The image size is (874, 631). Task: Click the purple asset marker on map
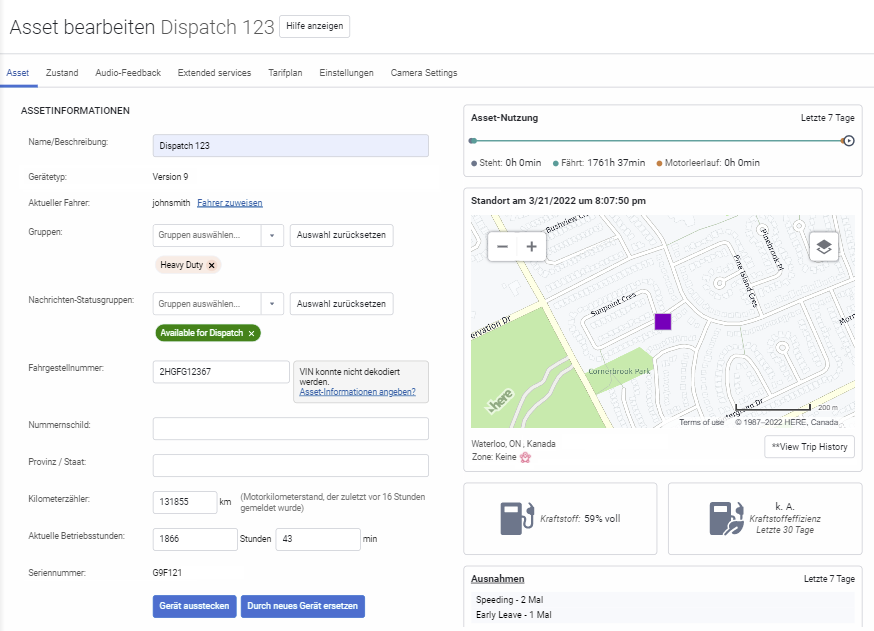pyautogui.click(x=663, y=321)
